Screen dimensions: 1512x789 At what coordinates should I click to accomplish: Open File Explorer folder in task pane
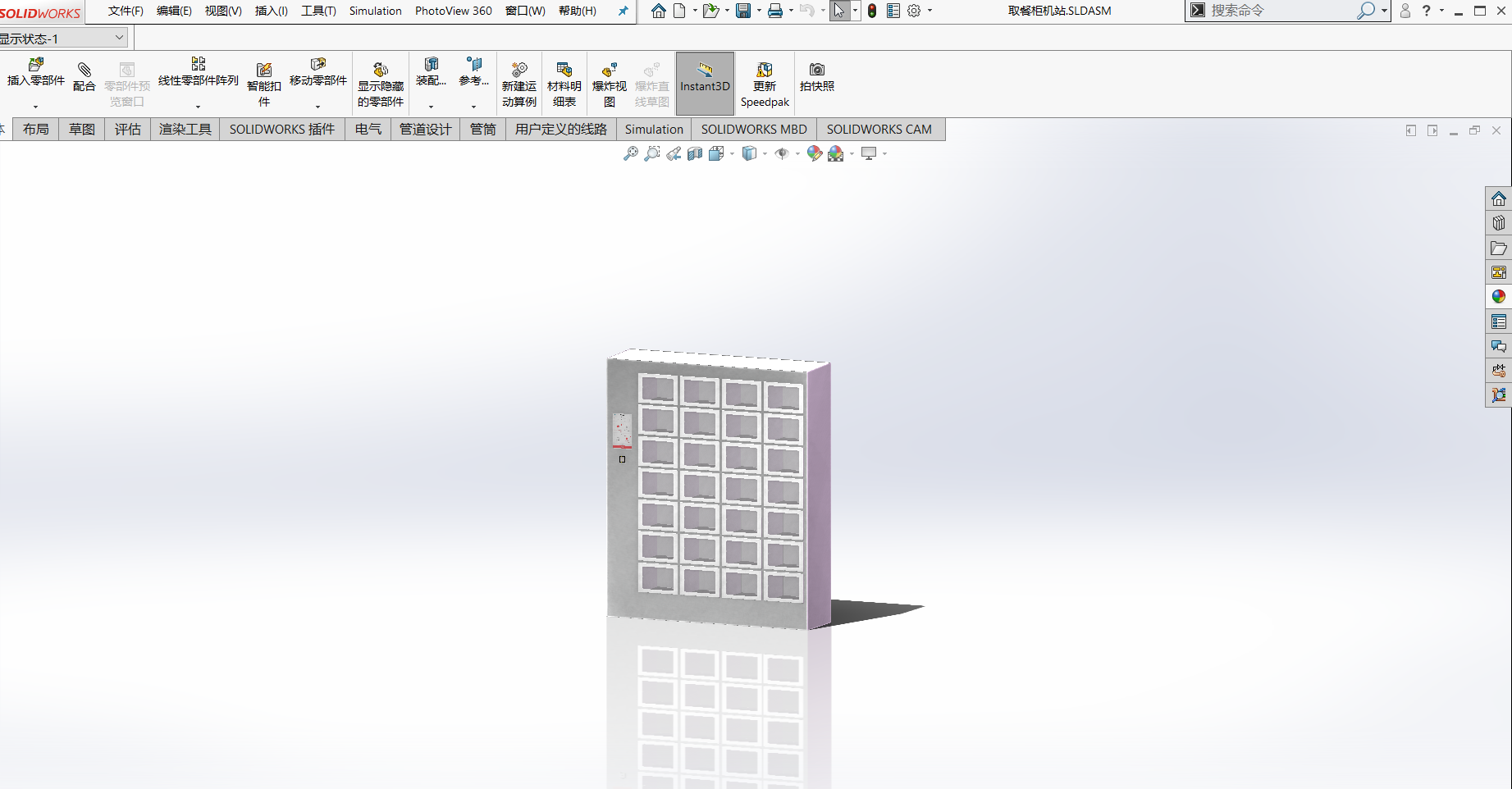tap(1499, 248)
